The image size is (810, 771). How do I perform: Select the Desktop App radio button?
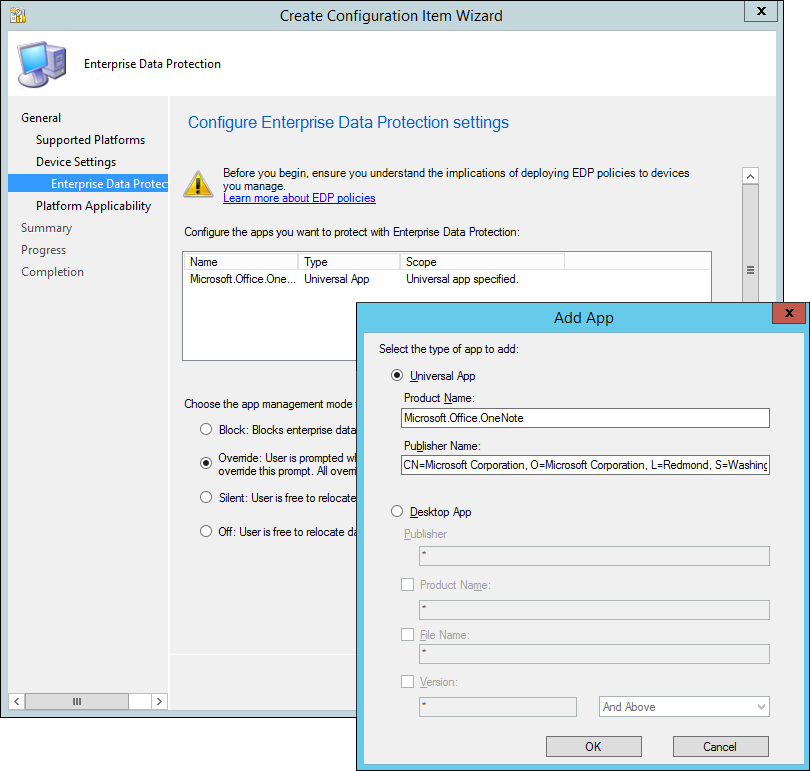397,512
